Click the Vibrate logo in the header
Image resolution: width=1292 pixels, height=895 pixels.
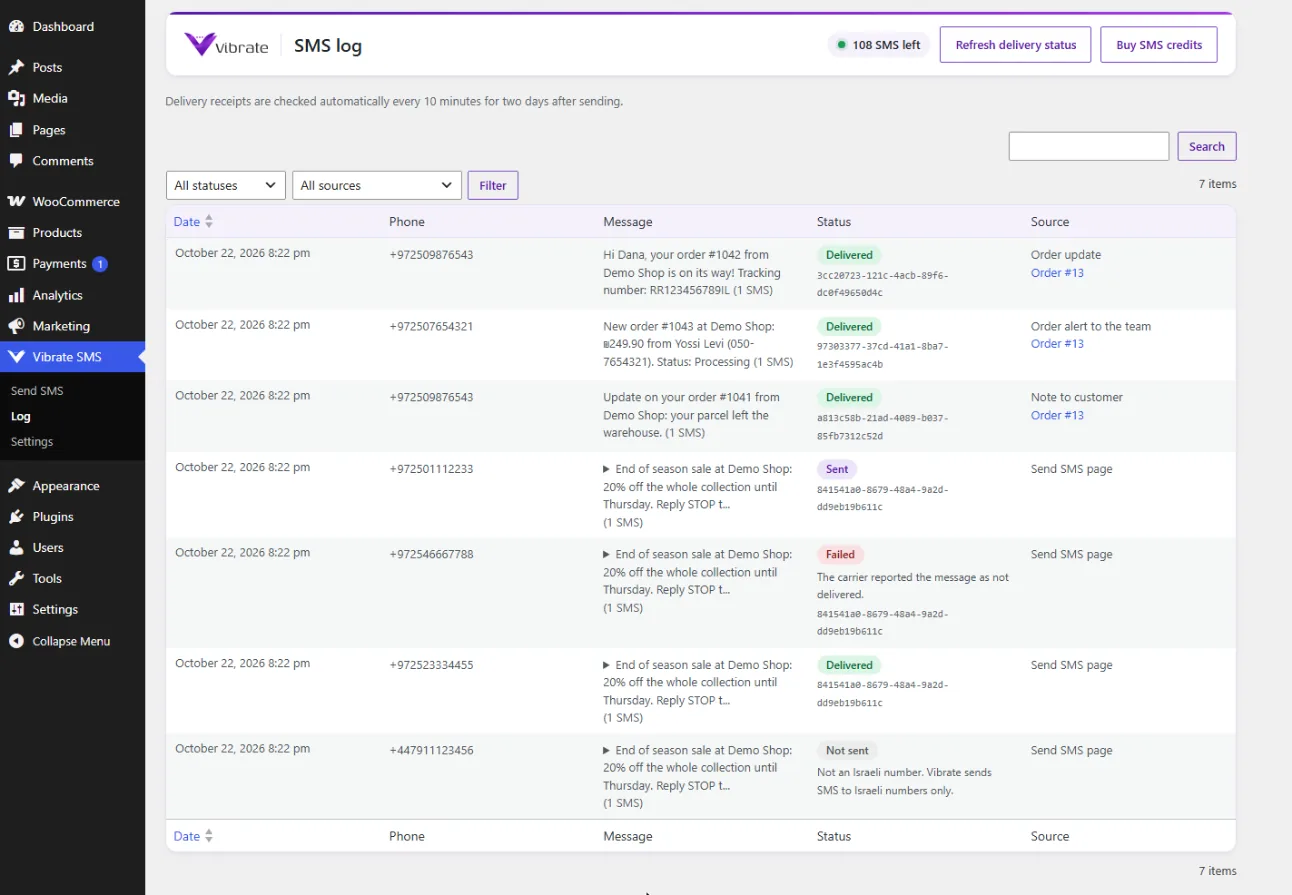point(226,45)
